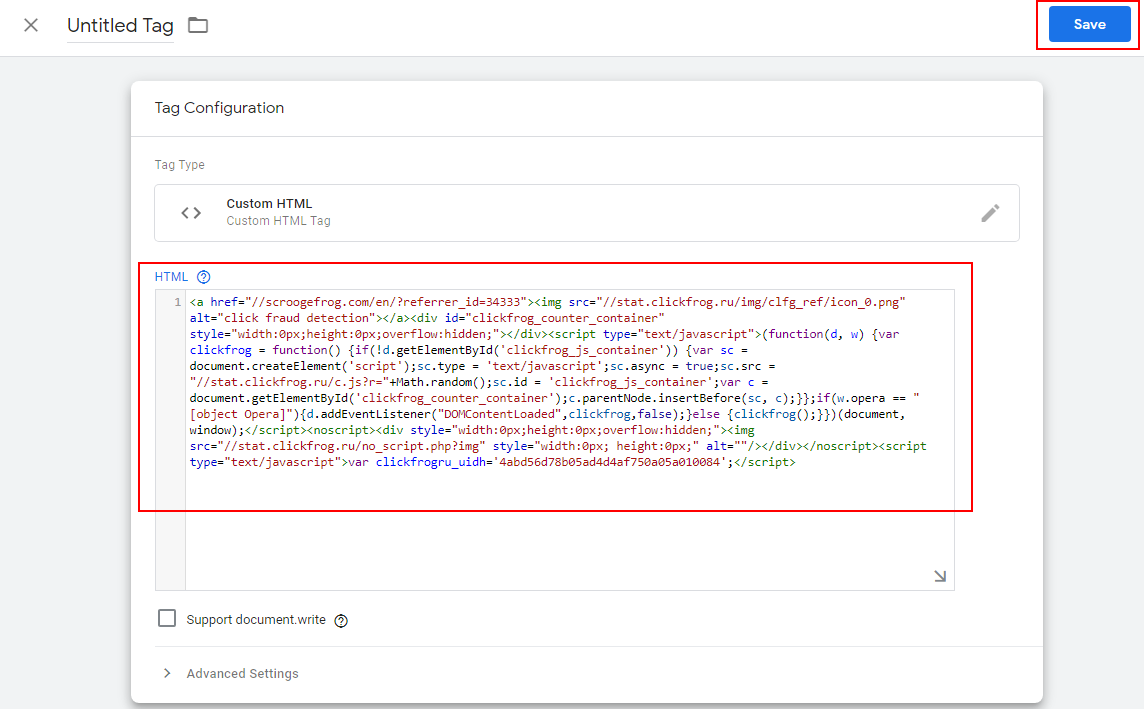Click the Tag Configuration heading
This screenshot has width=1144, height=709.
(x=219, y=108)
